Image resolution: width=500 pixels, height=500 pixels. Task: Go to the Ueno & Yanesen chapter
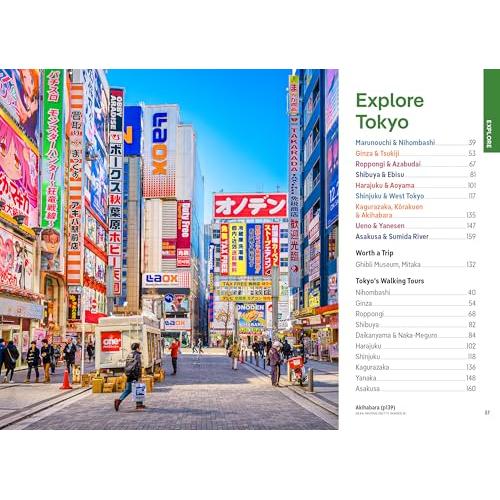[415, 226]
